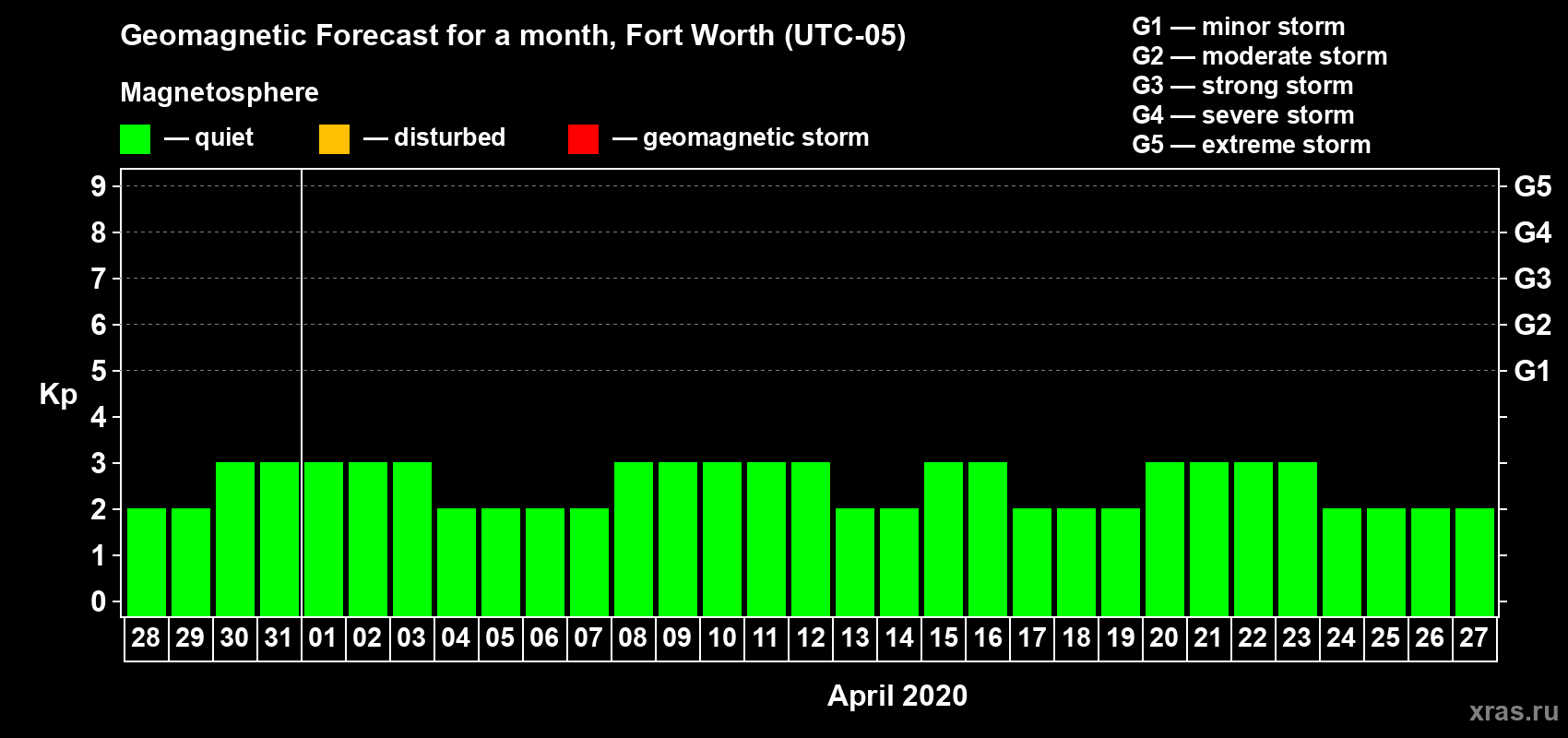This screenshot has width=1568, height=738.
Task: Click the 'G2 — moderate storm' legend line
Action: click(1260, 56)
